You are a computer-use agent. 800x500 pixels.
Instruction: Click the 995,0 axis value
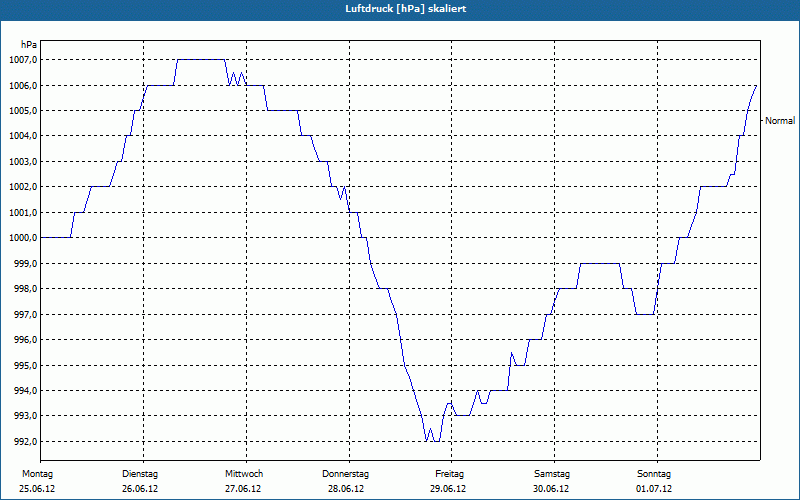click(26, 366)
